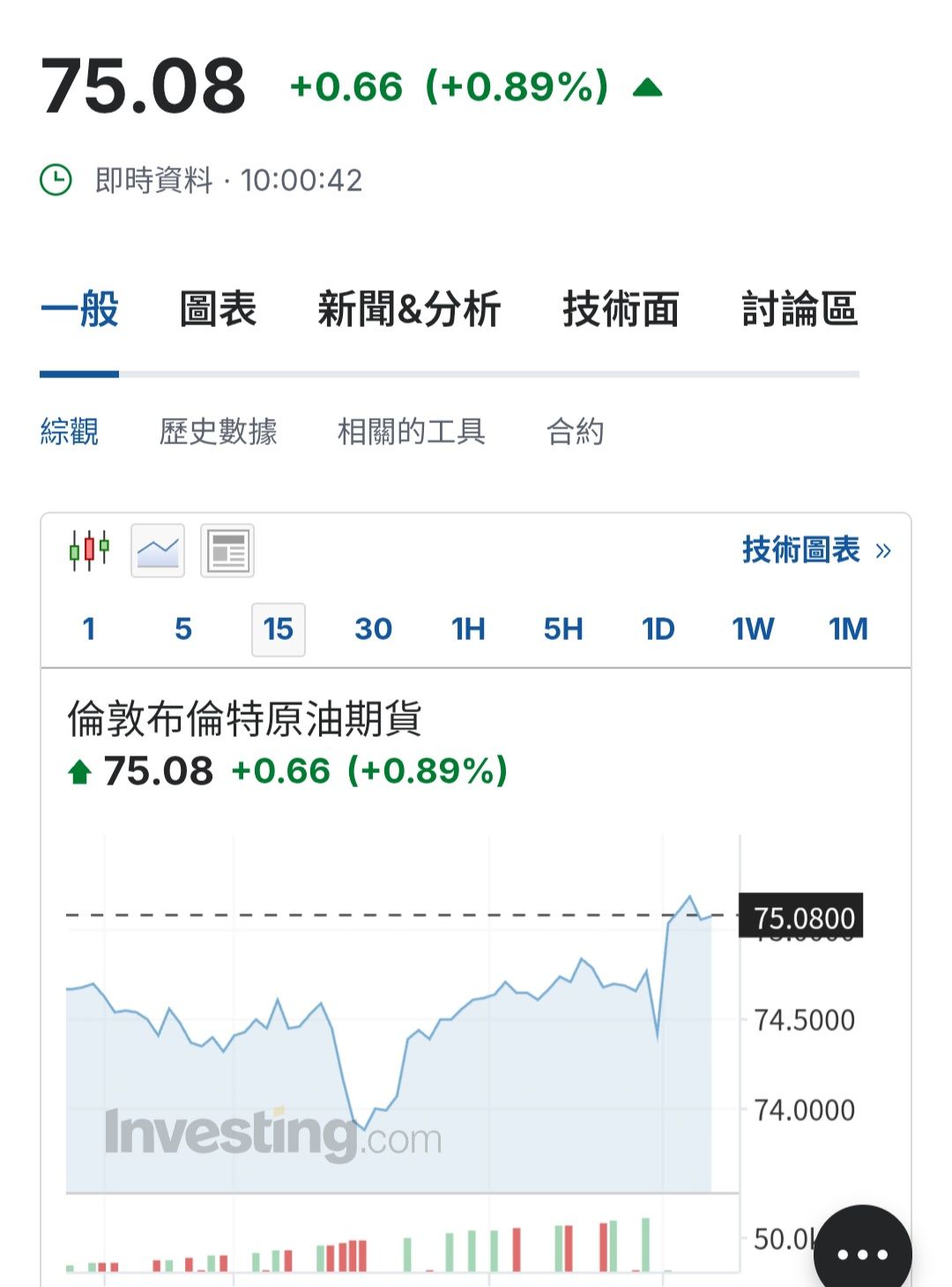Open the 討論區 tab
This screenshot has width=952, height=1287.
(x=800, y=310)
